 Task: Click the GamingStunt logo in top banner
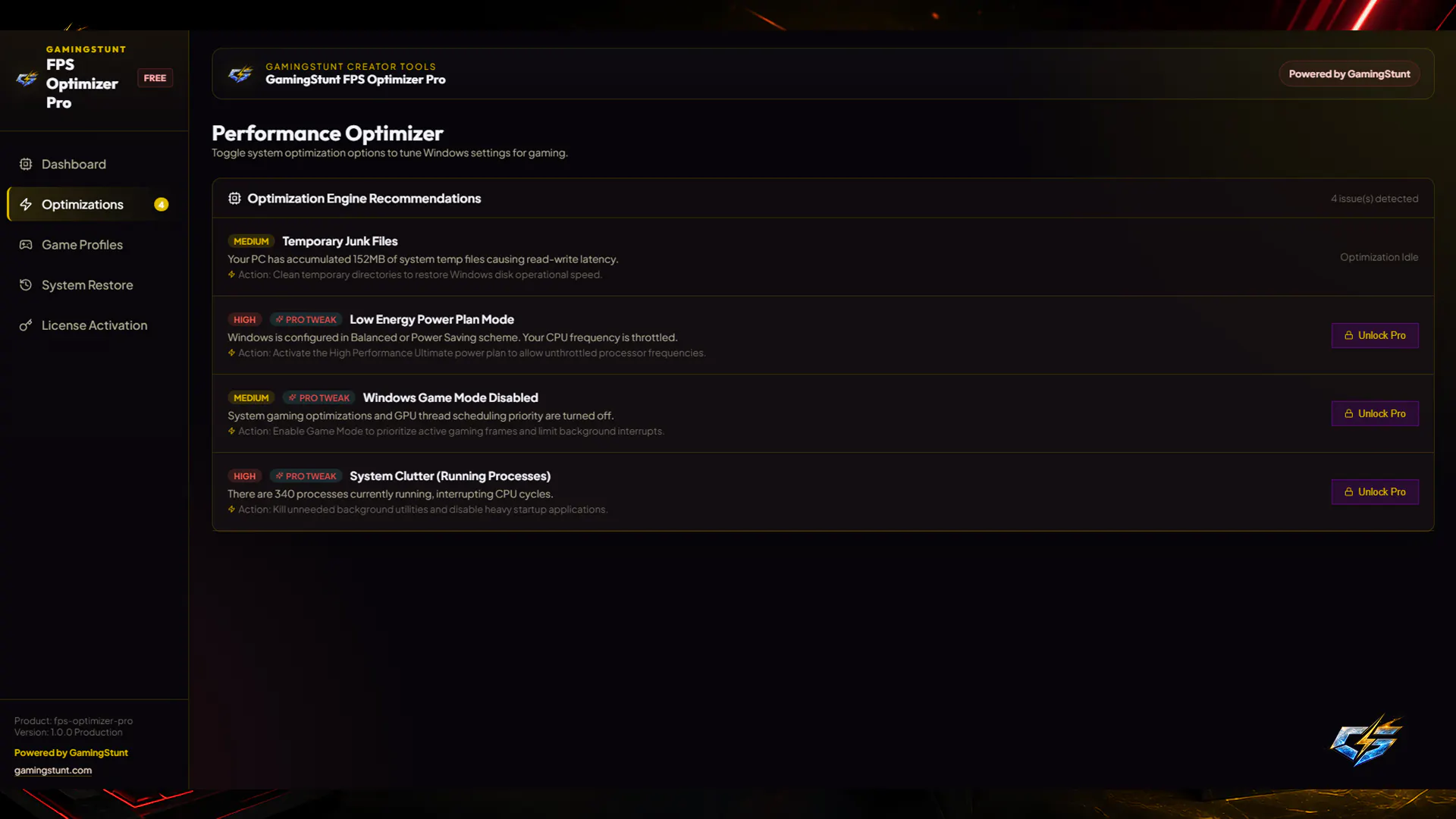coord(240,74)
